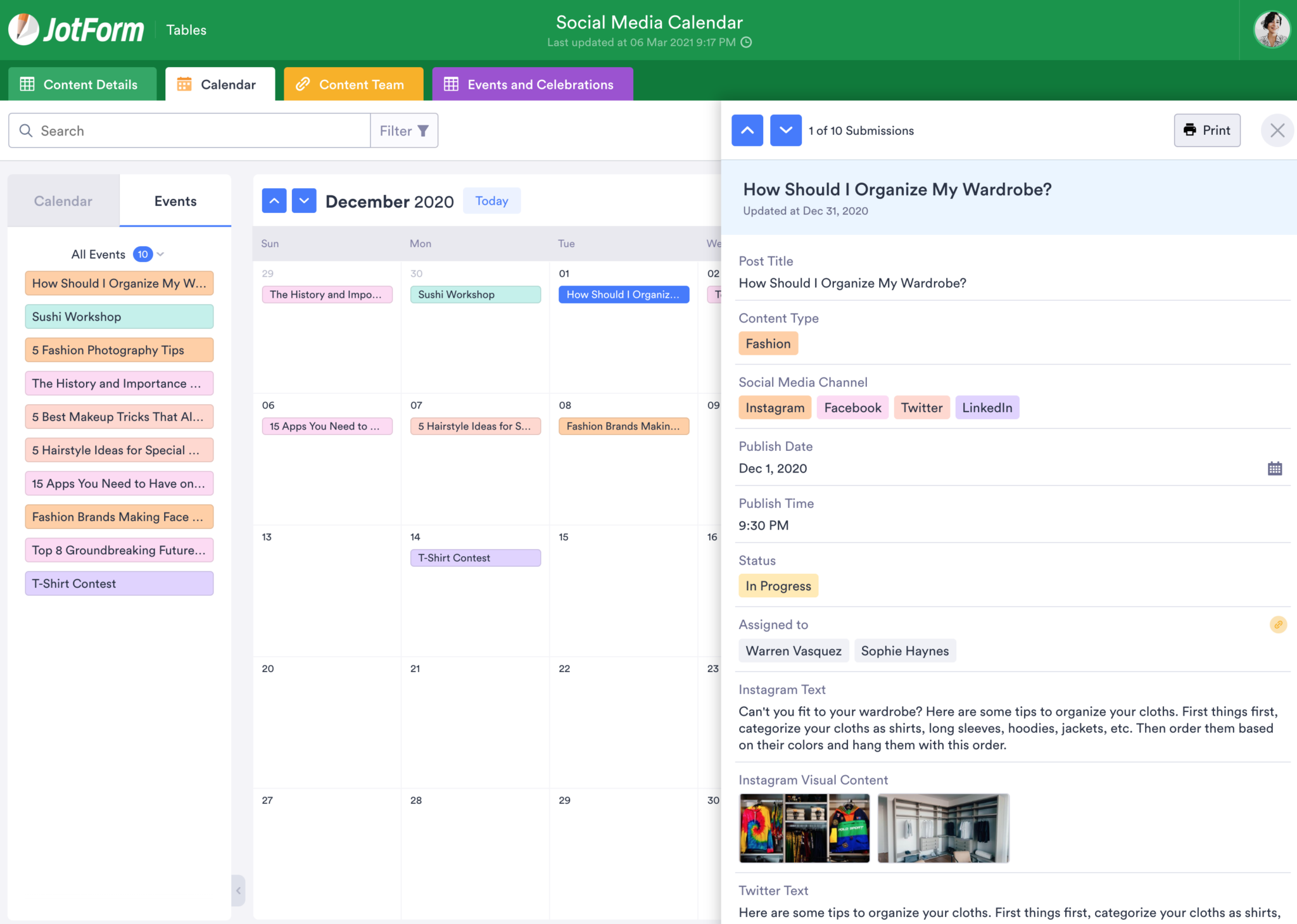1297x924 pixels.
Task: Collapse the events sidebar handle
Action: (238, 890)
